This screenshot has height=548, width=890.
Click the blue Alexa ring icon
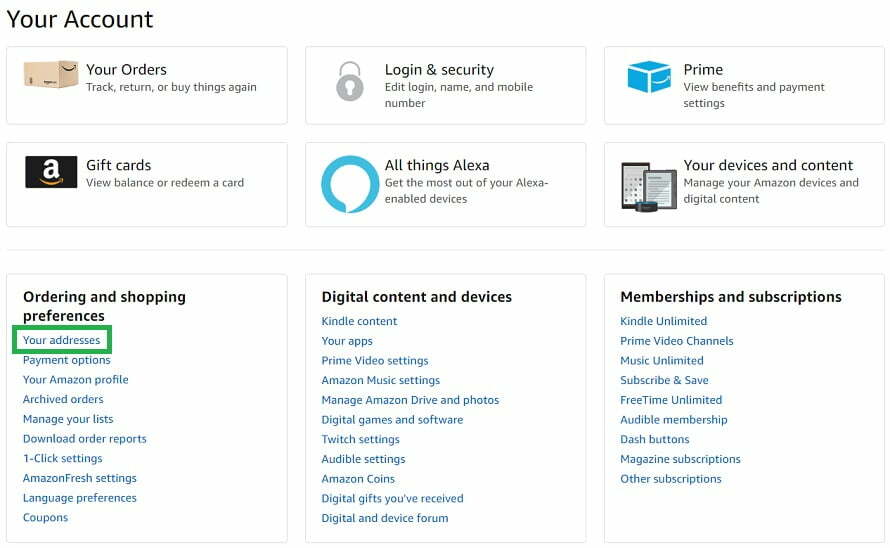350,184
